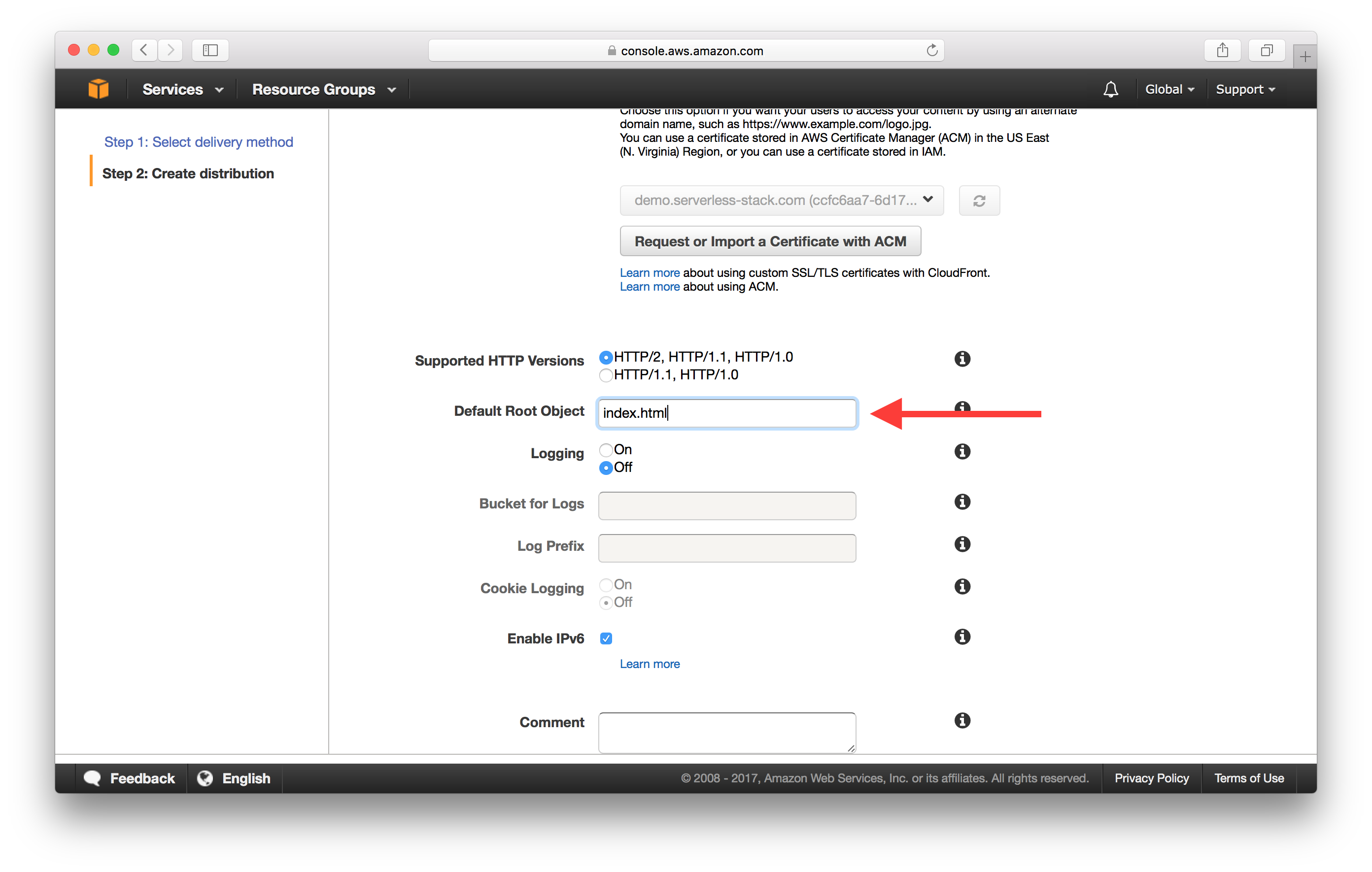Click the certificate list refresh icon

pyautogui.click(x=979, y=201)
